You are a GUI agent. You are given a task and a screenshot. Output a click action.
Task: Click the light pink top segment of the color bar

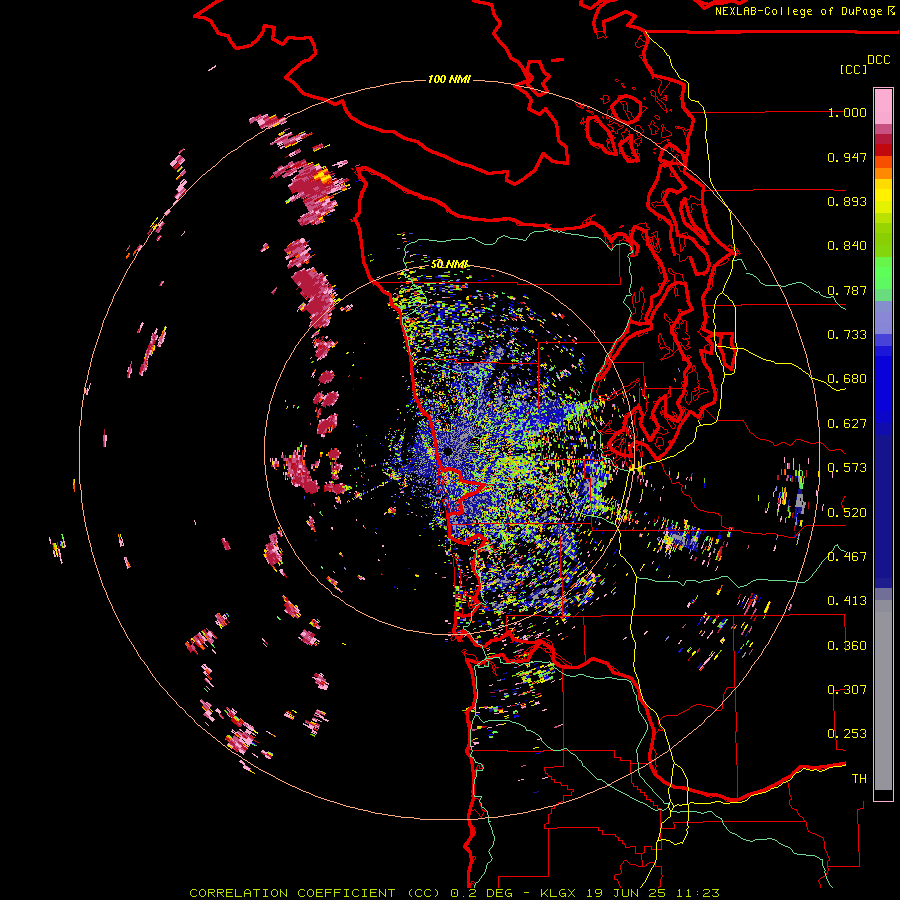coord(883,106)
